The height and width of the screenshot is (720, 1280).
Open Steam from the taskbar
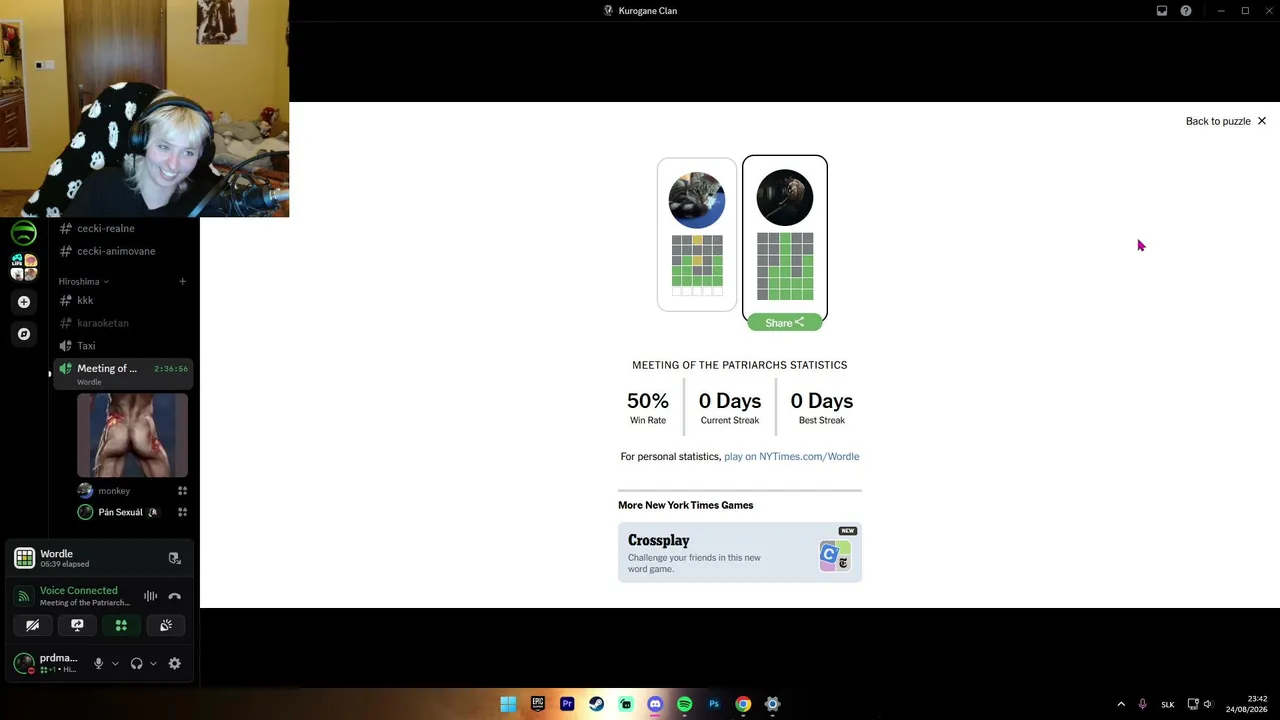(596, 704)
